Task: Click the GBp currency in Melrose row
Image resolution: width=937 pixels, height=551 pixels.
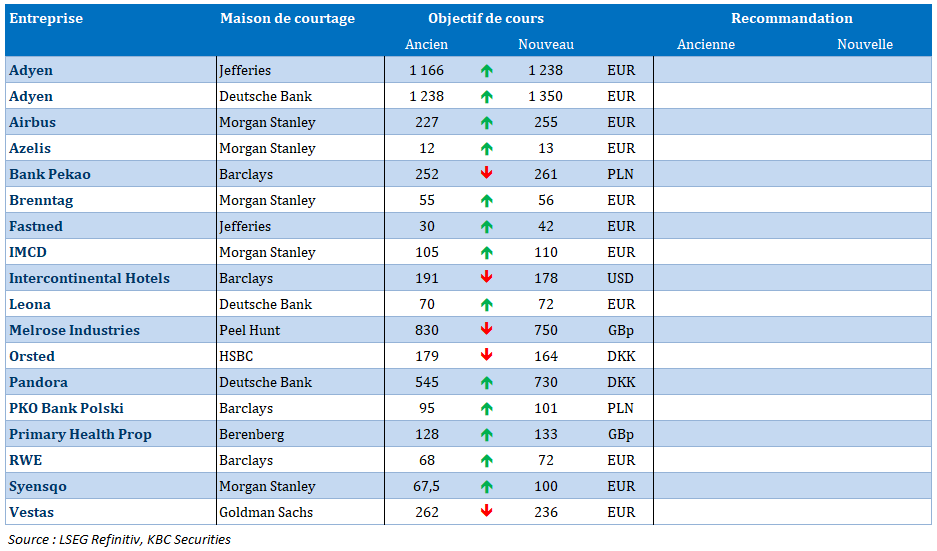Action: (621, 330)
